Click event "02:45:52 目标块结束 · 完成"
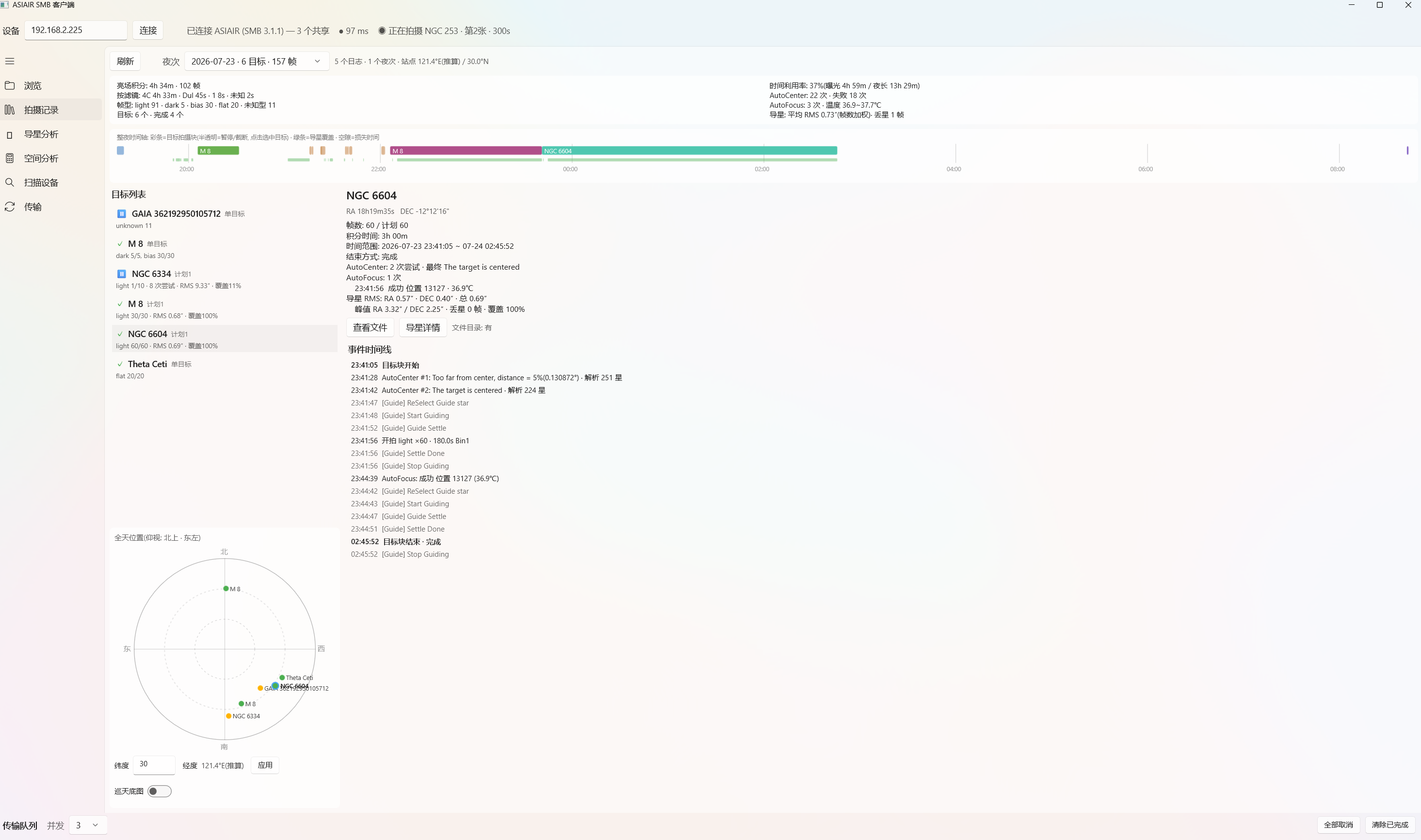1421x840 pixels. [x=396, y=542]
